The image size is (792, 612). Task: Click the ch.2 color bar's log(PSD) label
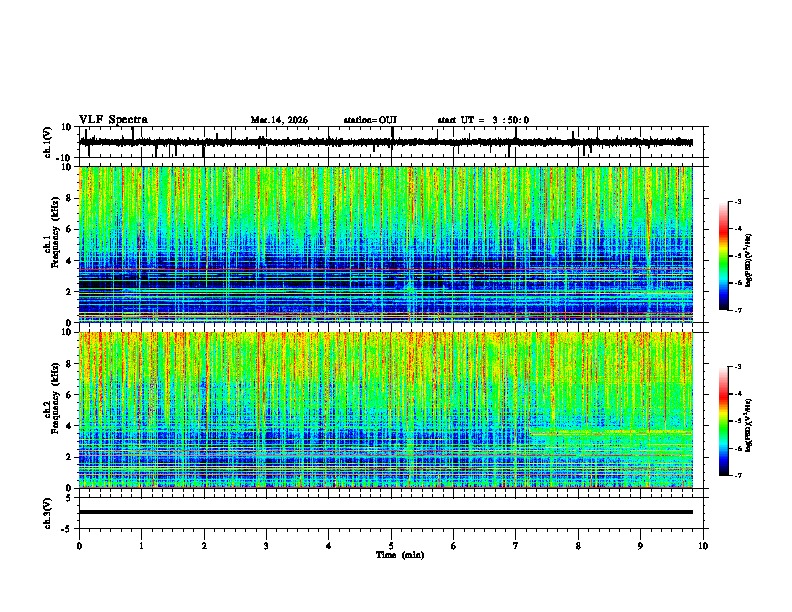pos(749,426)
